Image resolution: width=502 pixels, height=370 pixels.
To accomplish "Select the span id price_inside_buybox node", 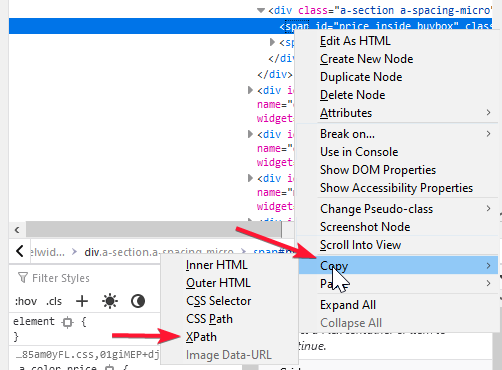I will click(250, 26).
